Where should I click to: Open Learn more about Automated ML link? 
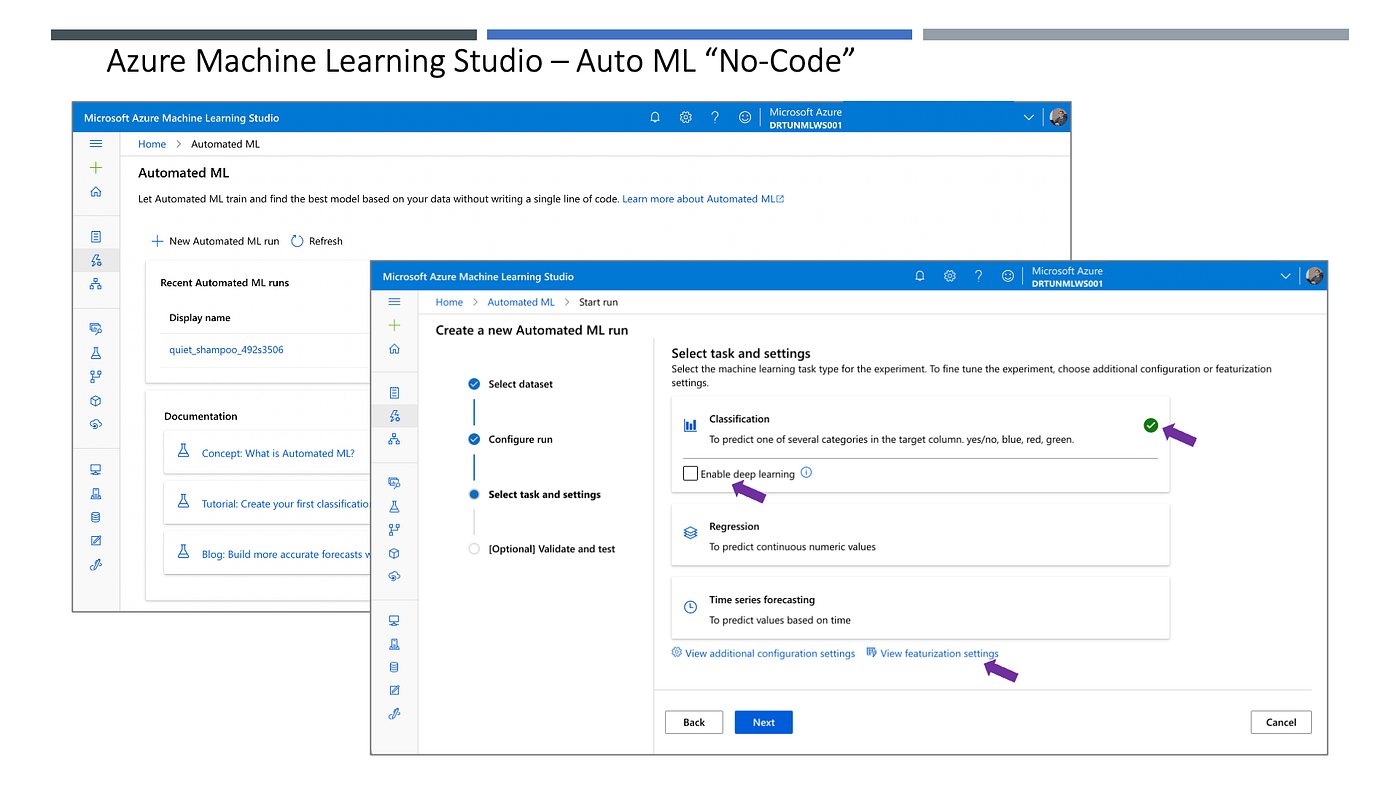pyautogui.click(x=703, y=199)
